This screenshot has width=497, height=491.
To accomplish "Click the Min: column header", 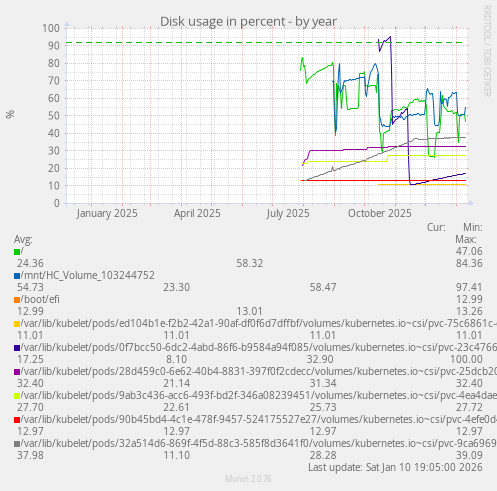I will pyautogui.click(x=473, y=227).
